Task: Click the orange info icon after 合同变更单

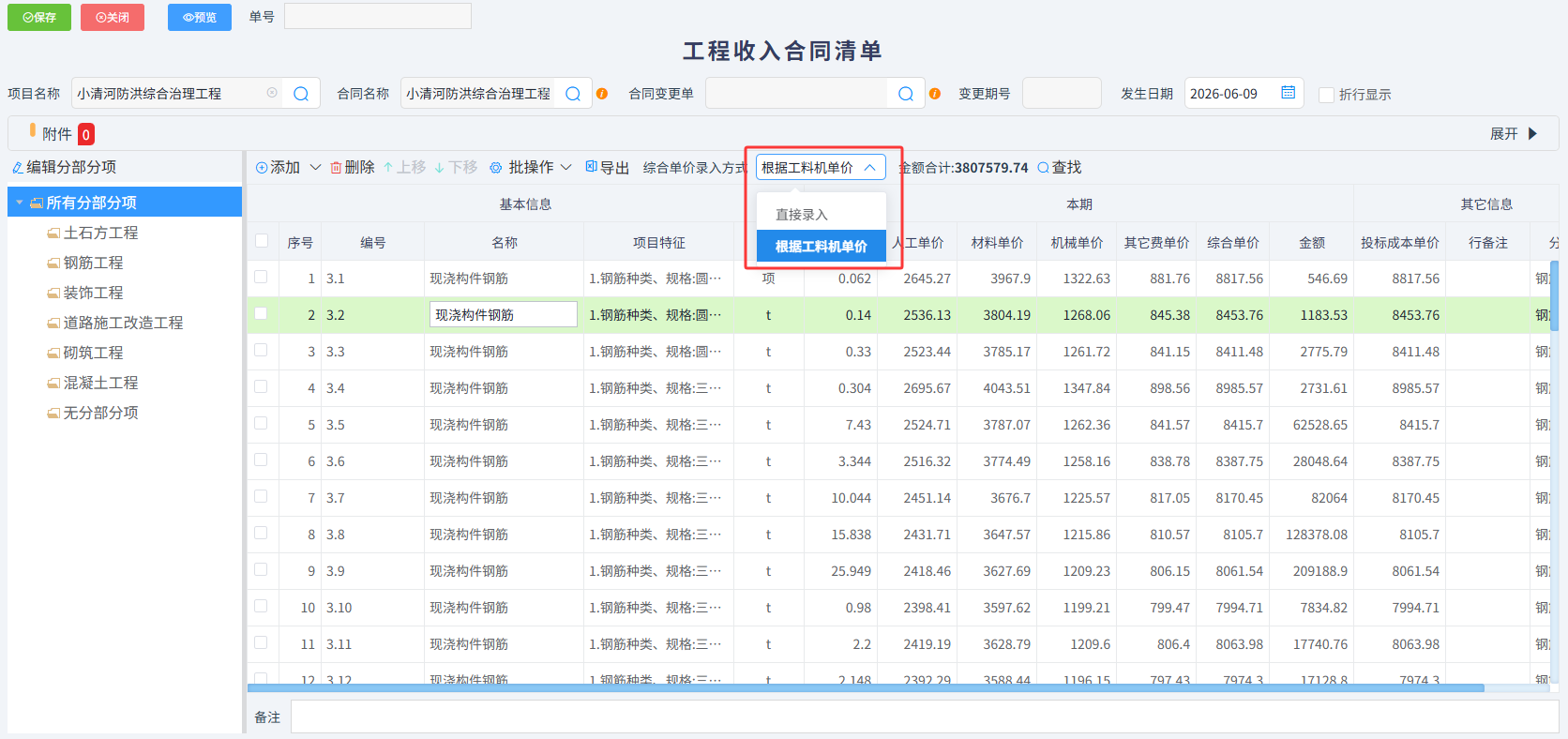Action: point(935,94)
